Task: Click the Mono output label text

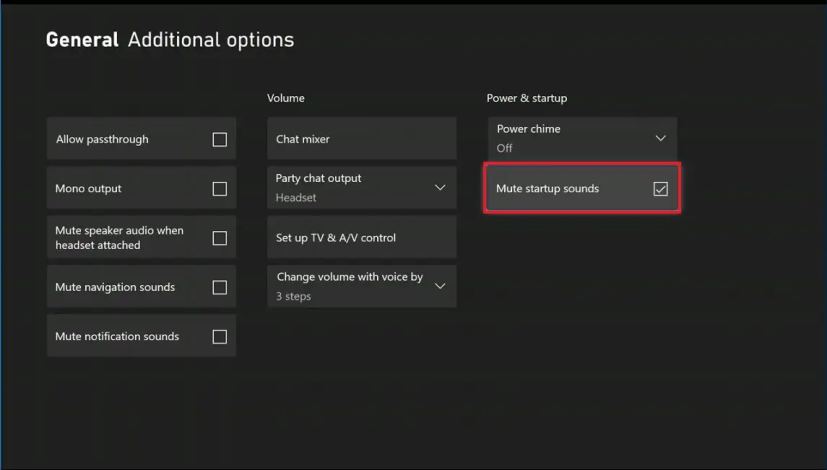Action: pos(88,189)
